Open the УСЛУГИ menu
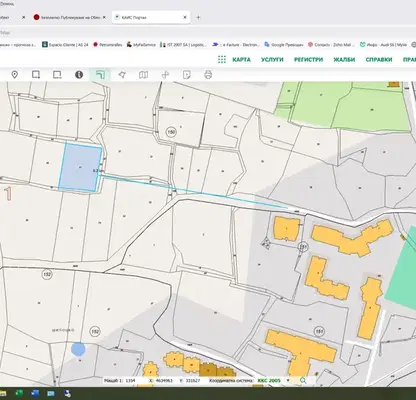The image size is (416, 400). (x=272, y=60)
